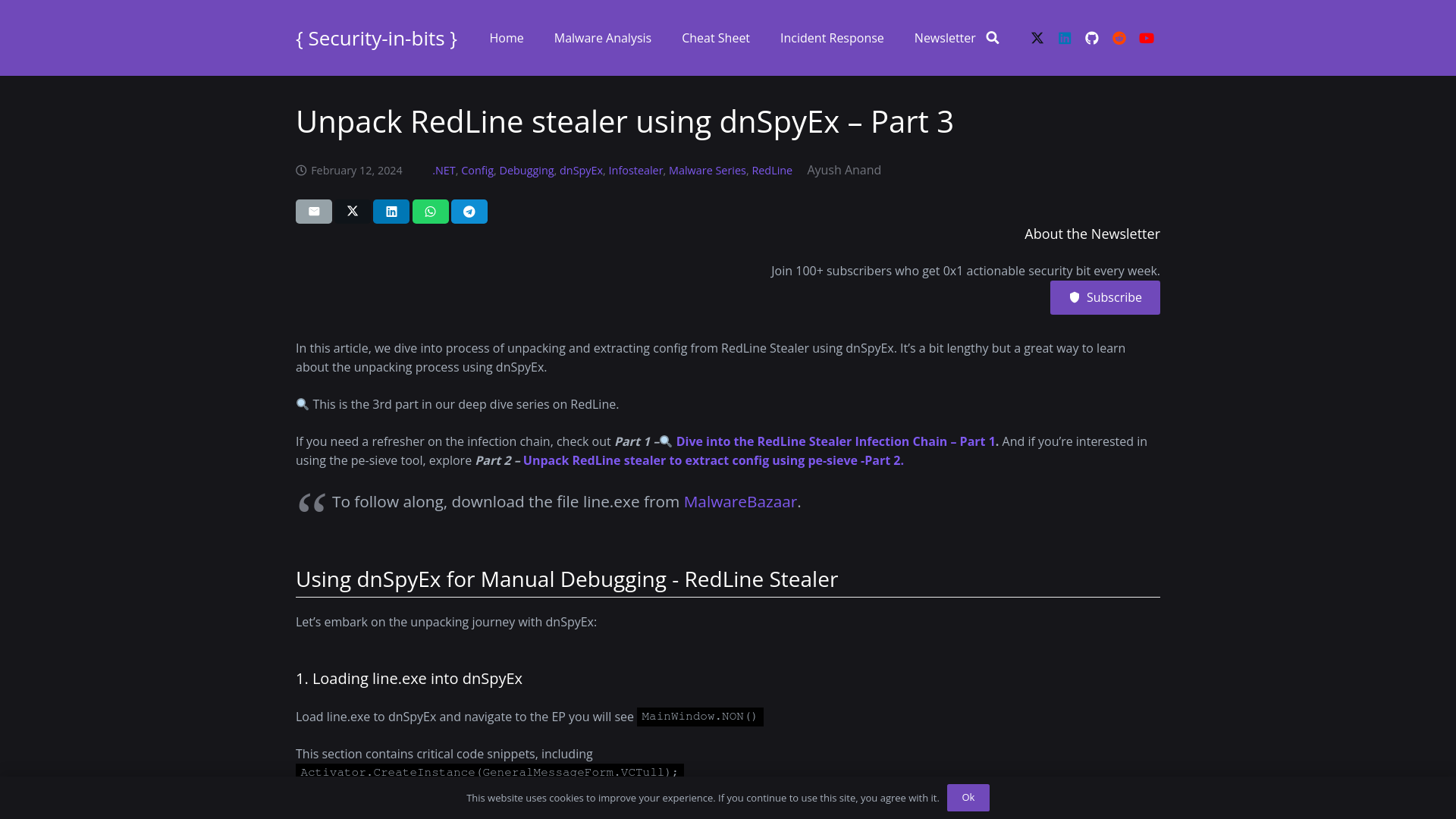Viewport: 1456px width, 819px height.
Task: Open the Reddit icon in header
Action: [1119, 38]
